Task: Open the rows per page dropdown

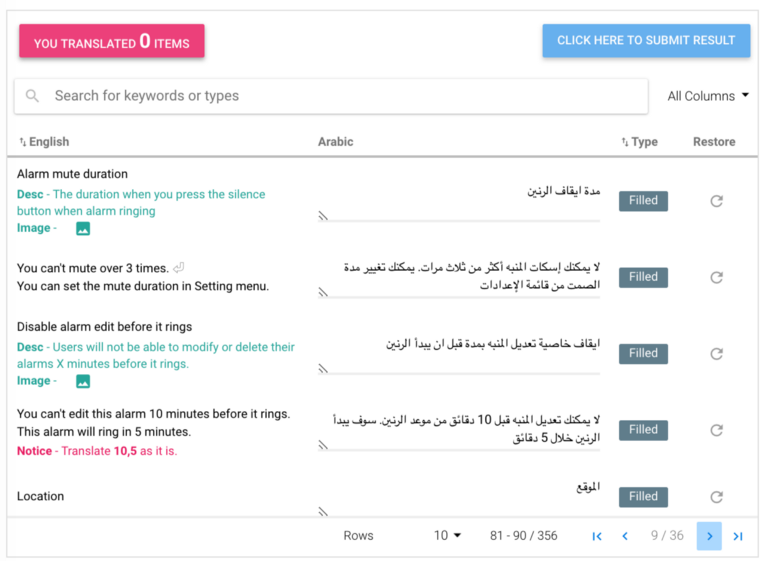Action: pos(447,536)
